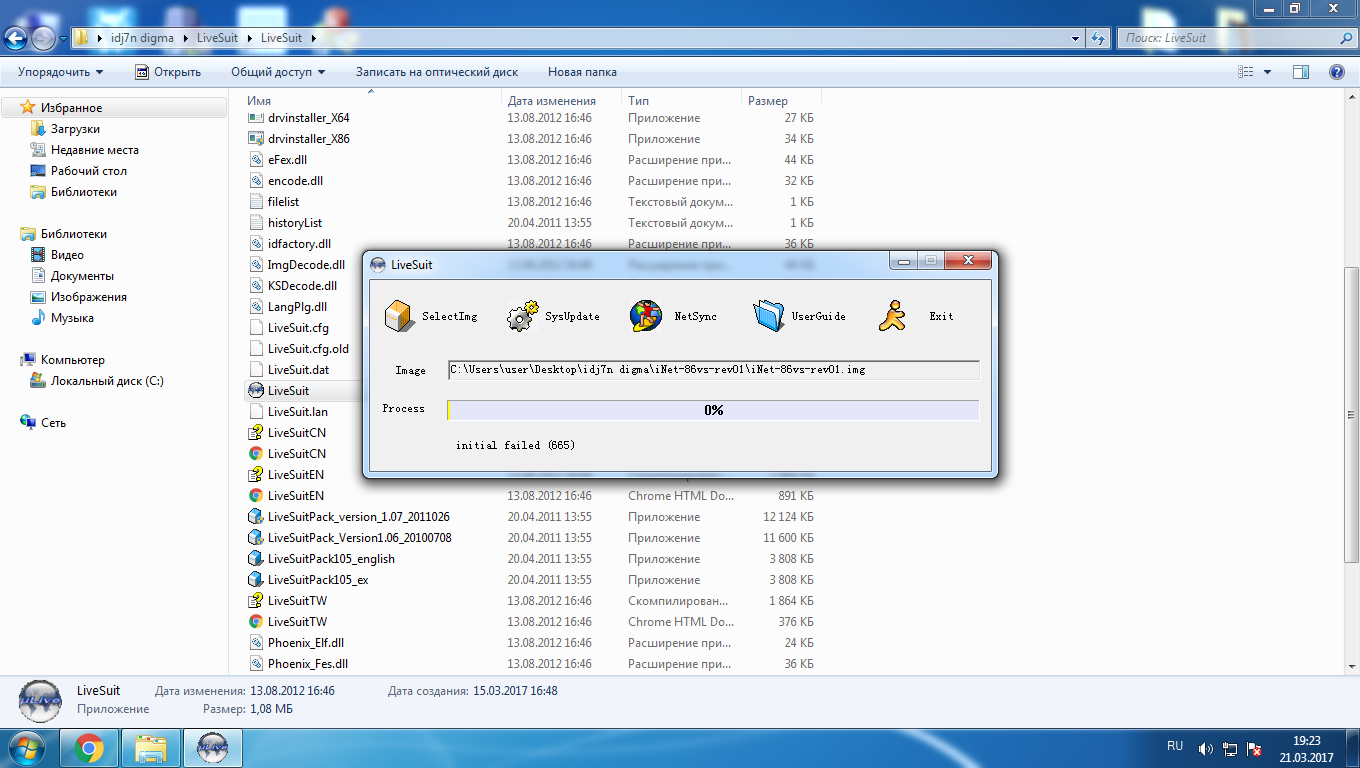Click the Windows Start button

click(x=27, y=747)
